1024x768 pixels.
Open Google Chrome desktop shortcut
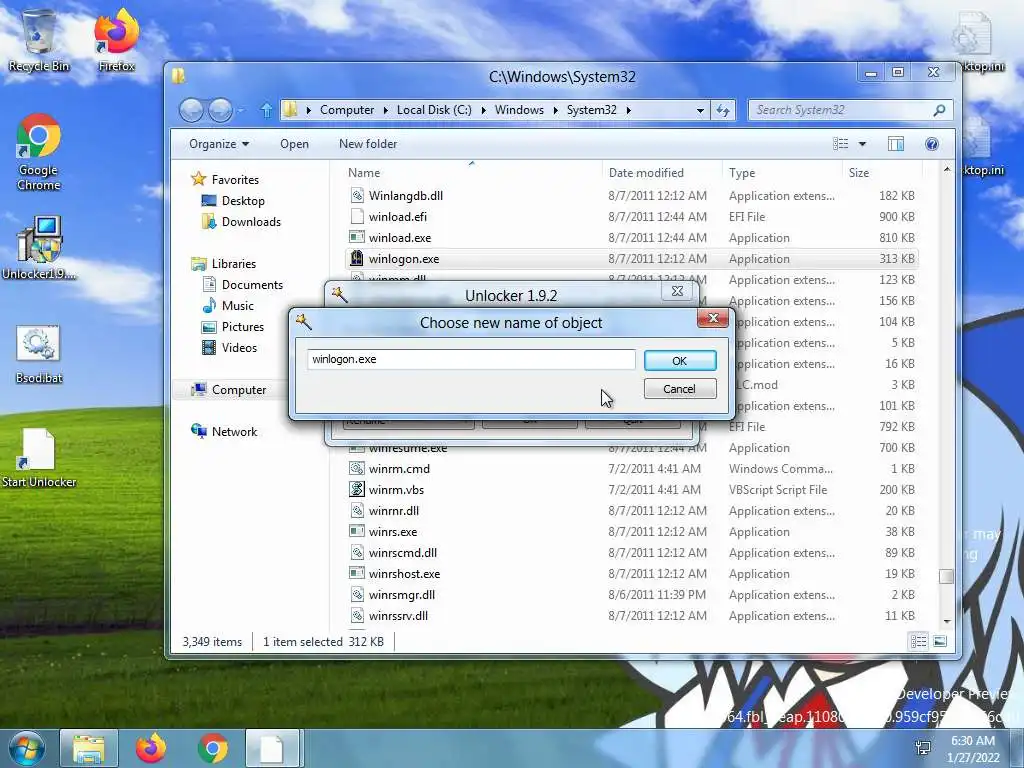pyautogui.click(x=39, y=152)
